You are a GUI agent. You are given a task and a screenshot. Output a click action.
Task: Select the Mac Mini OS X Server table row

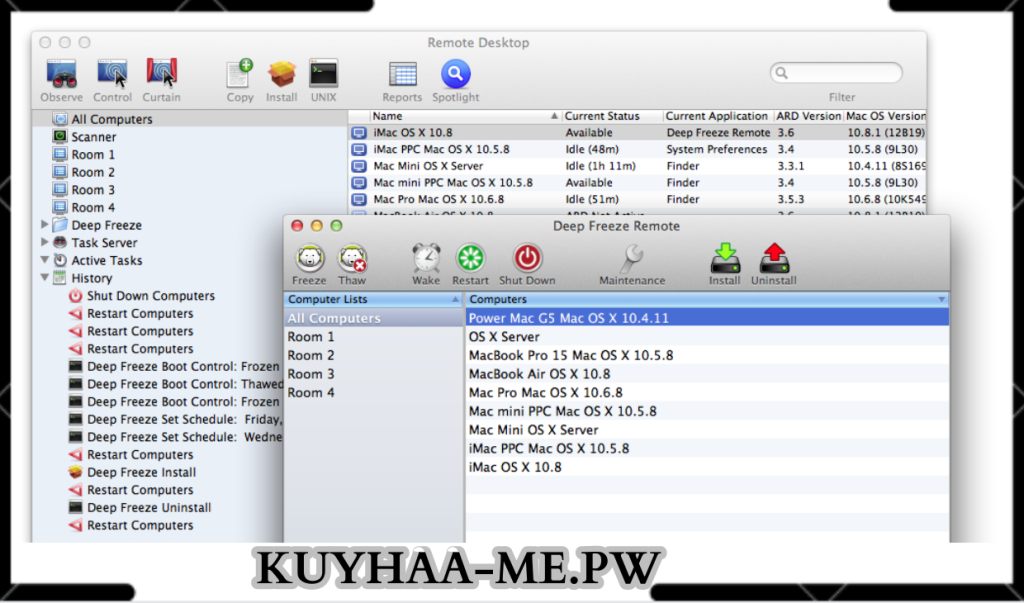point(637,166)
